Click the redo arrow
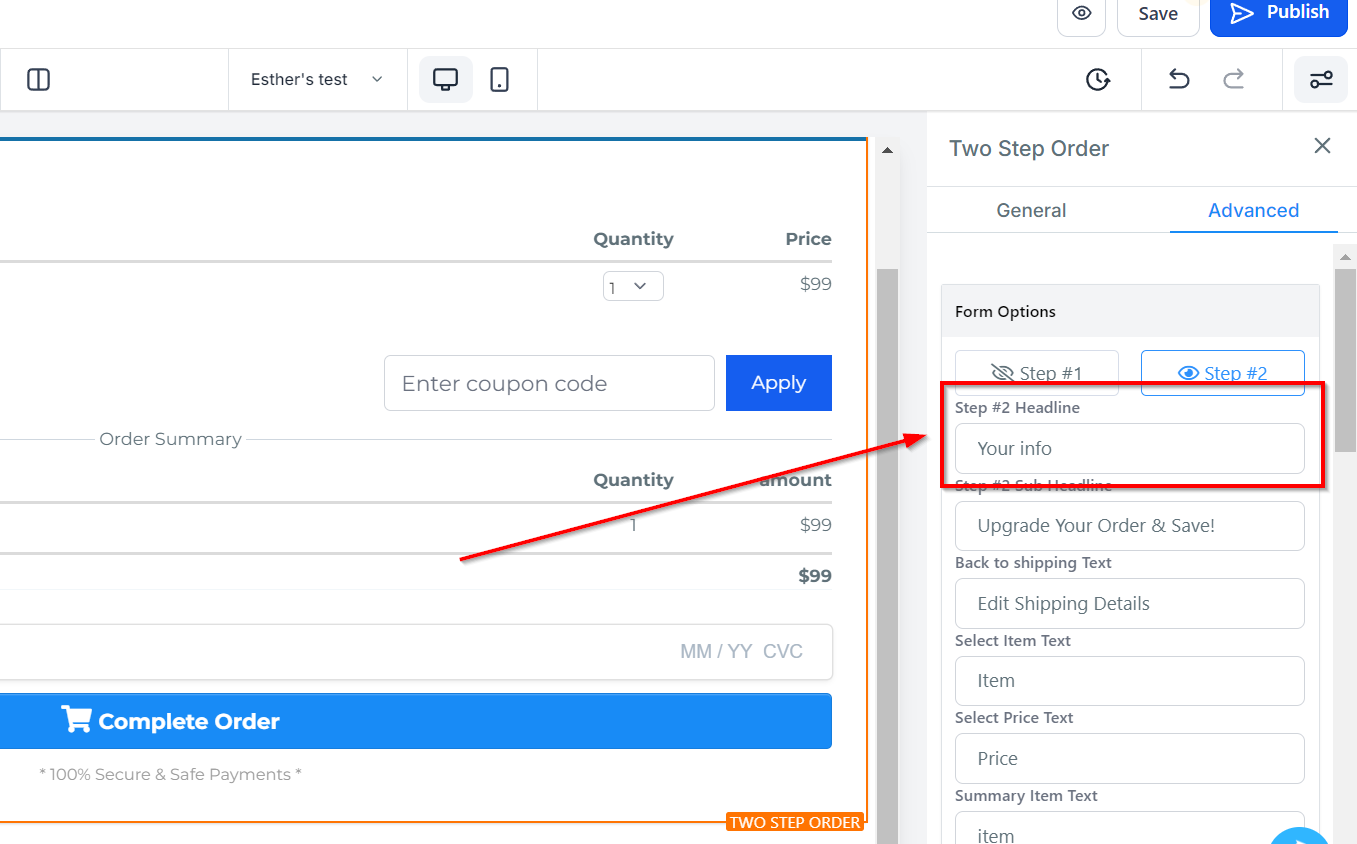 [x=1234, y=80]
